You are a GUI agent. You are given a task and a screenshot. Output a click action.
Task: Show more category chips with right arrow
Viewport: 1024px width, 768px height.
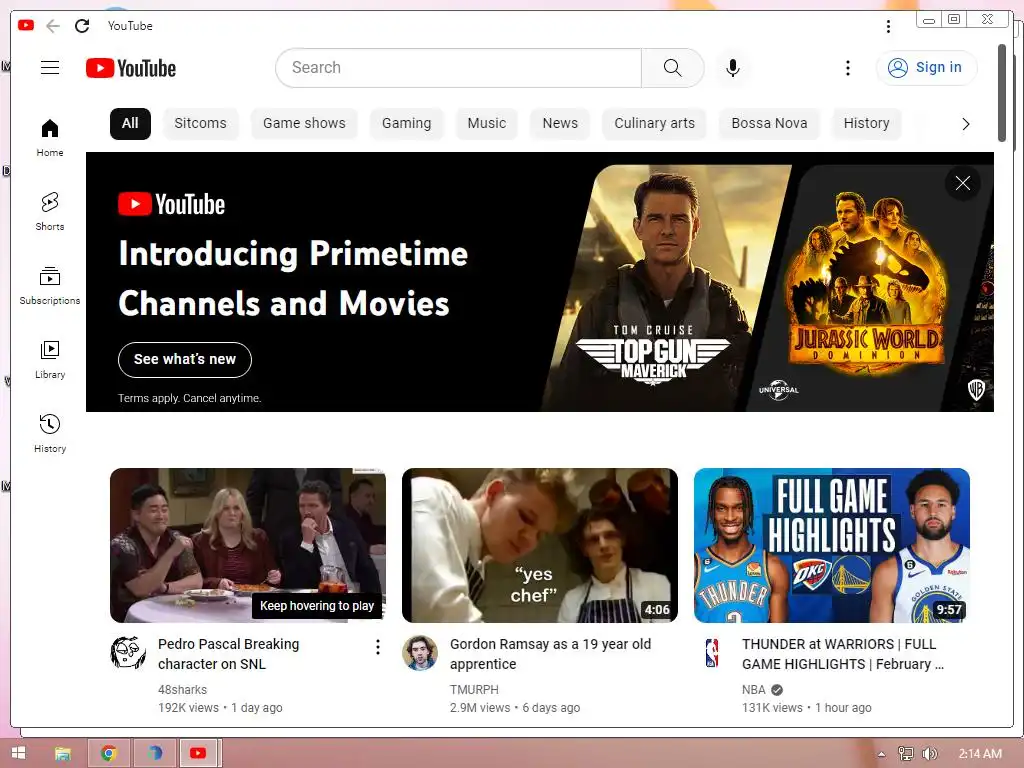tap(966, 124)
